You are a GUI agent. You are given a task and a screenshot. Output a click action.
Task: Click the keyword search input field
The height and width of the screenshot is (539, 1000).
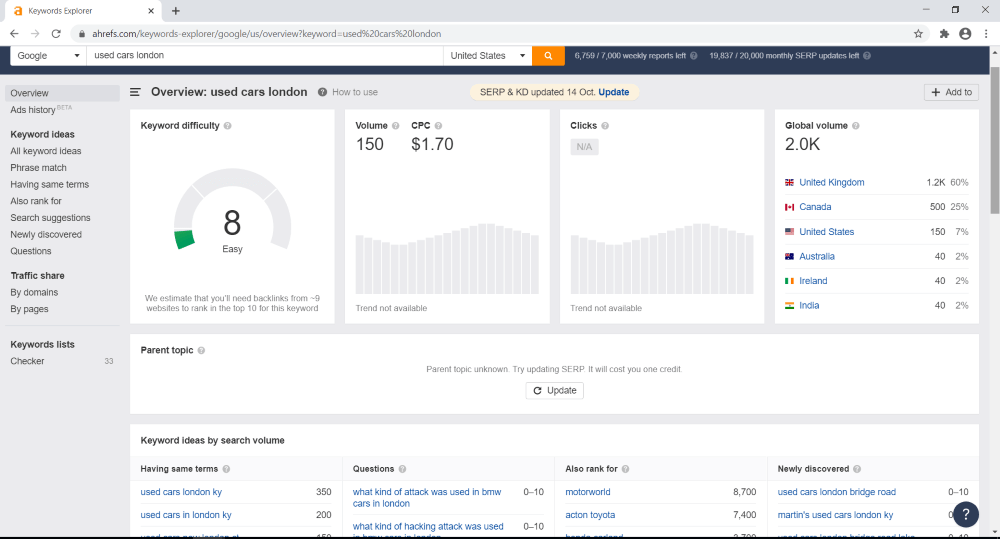pyautogui.click(x=265, y=56)
